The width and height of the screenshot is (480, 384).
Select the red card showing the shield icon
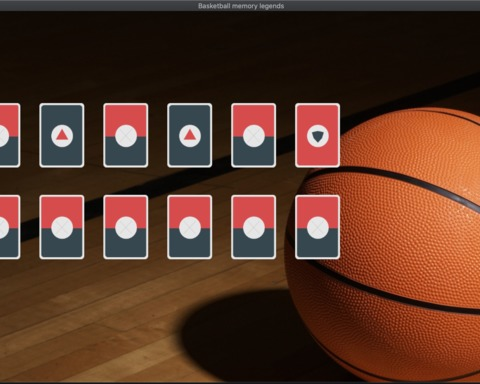[317, 135]
